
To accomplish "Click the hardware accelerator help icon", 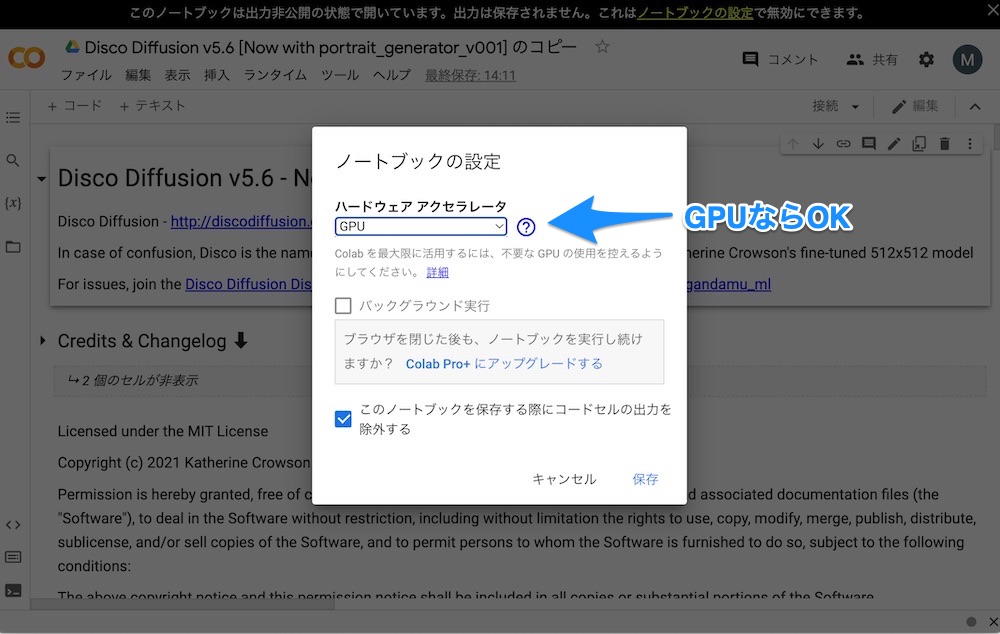I will coord(526,226).
